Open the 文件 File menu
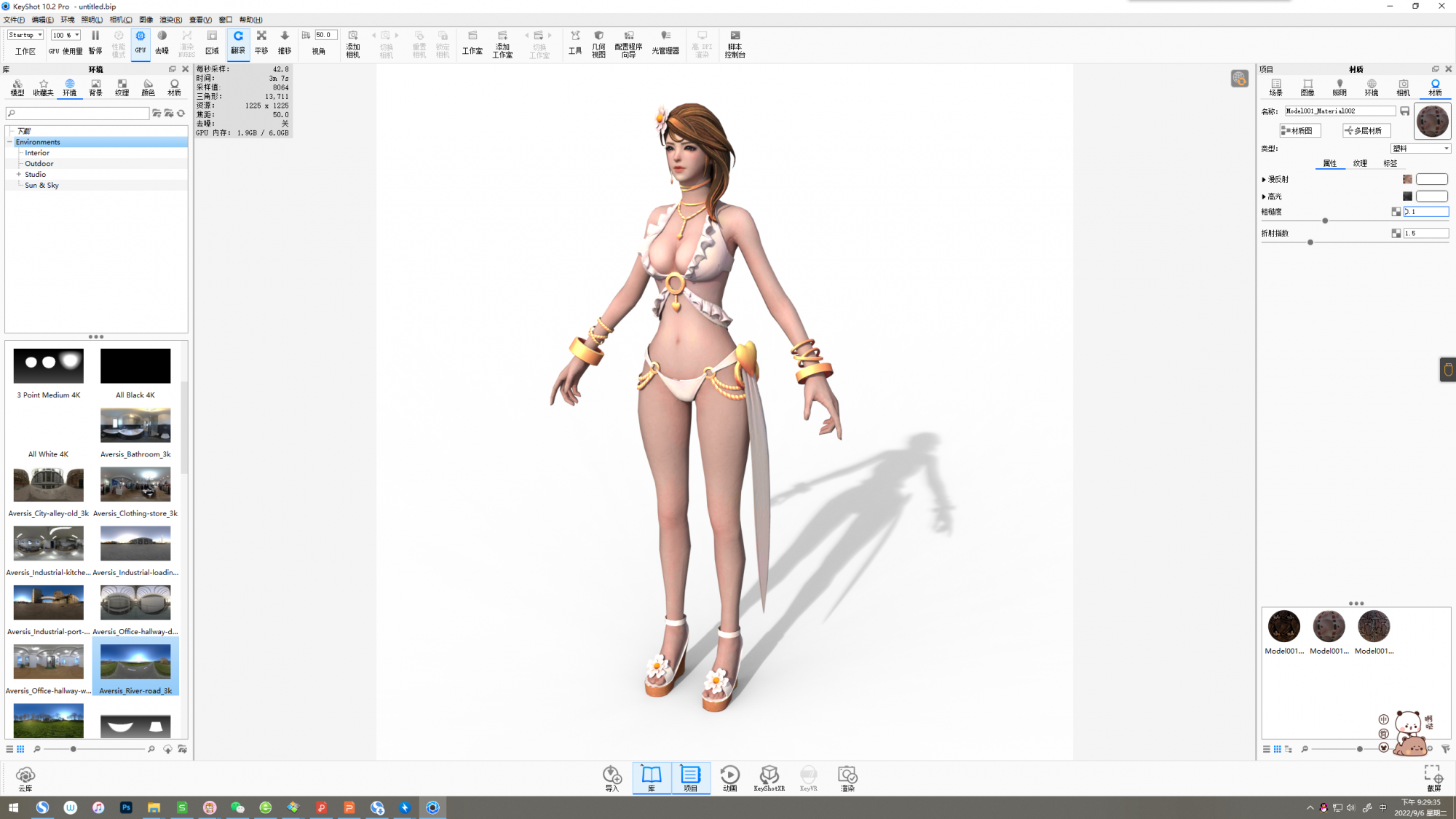 coord(14,20)
